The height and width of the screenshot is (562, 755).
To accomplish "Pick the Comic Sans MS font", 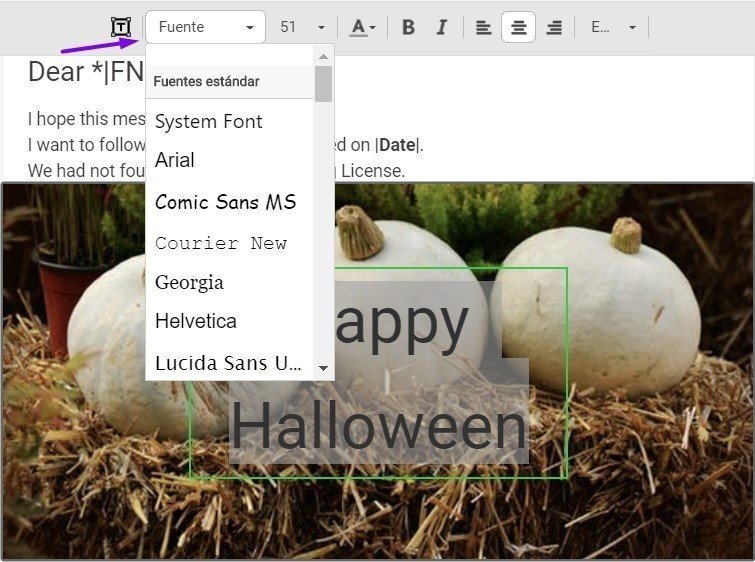I will [225, 202].
